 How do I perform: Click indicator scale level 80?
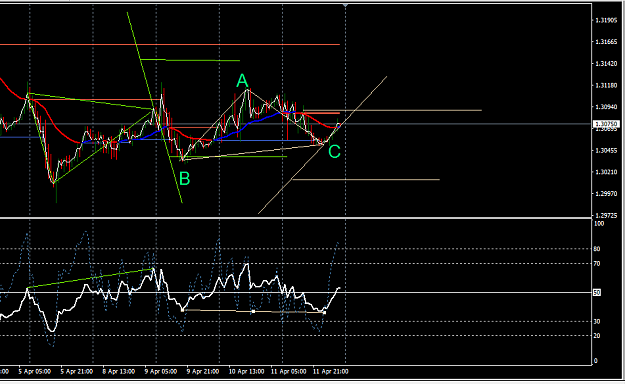[x=597, y=249]
